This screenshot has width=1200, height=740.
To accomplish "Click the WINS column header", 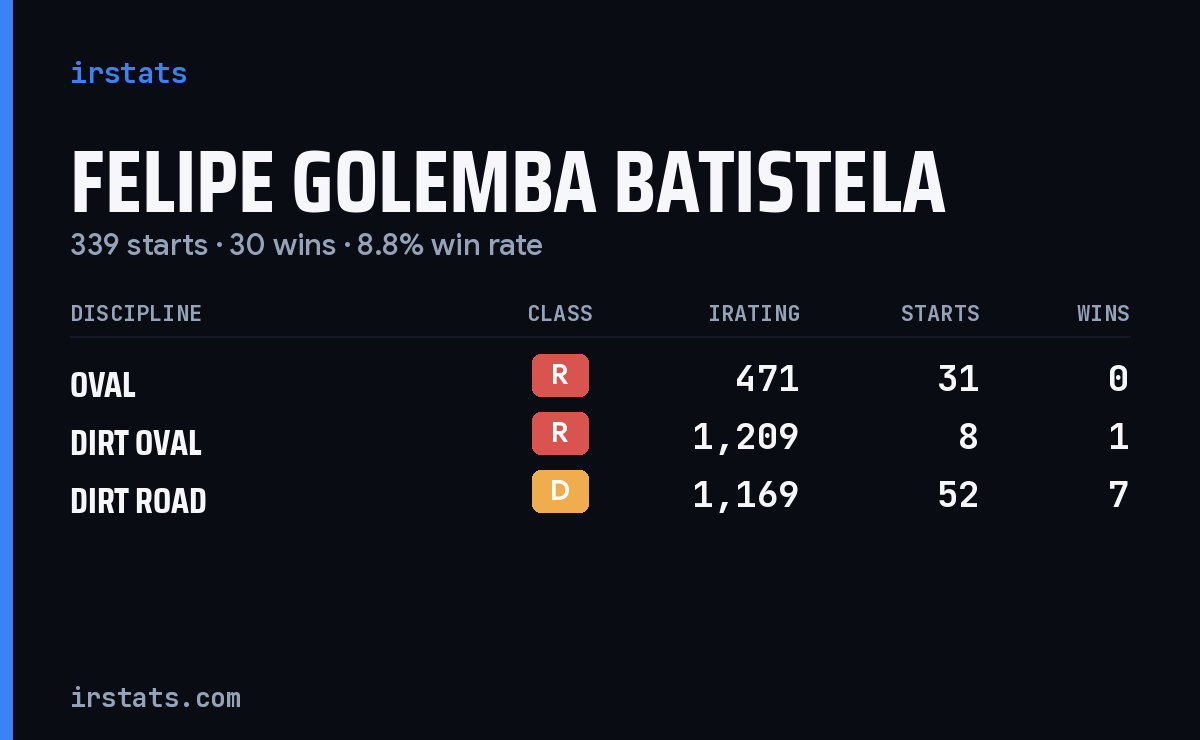I will (x=1103, y=314).
